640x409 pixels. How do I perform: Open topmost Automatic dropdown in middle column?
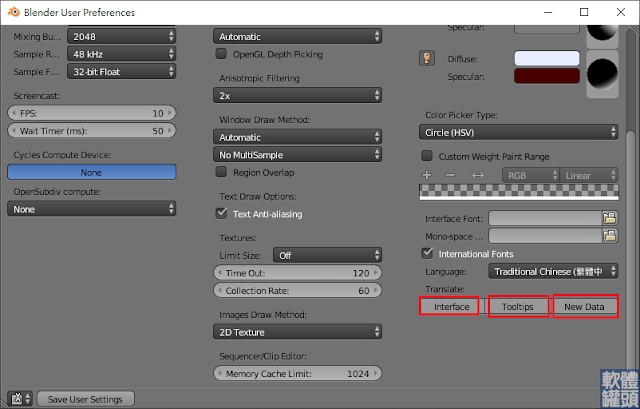[x=297, y=36]
